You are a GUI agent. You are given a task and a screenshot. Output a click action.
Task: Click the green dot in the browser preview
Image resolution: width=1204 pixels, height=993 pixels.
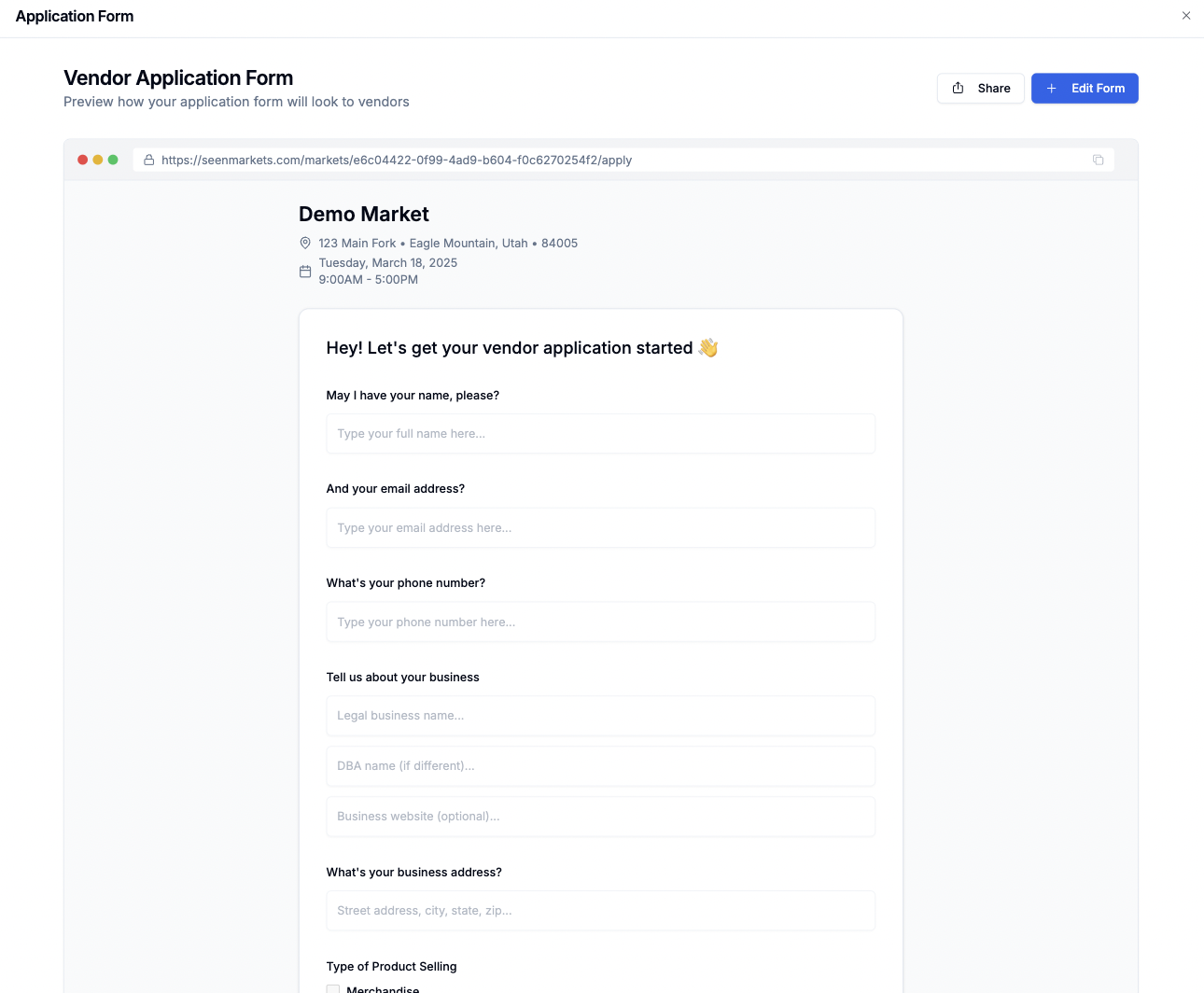112,160
